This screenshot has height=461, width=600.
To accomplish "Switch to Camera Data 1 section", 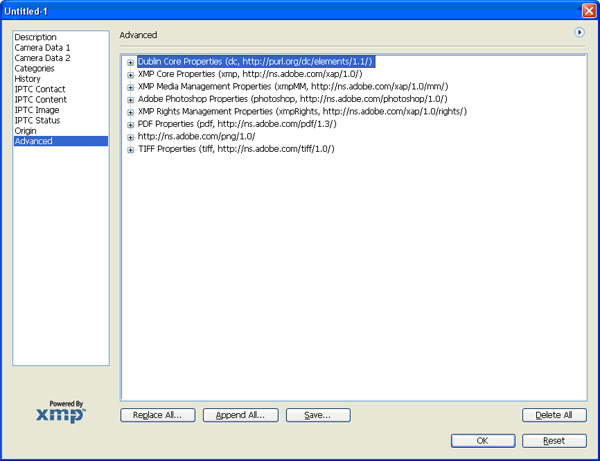I will point(42,48).
